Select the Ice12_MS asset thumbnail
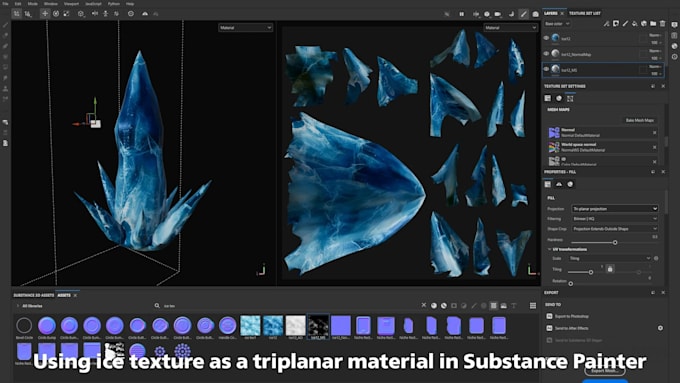680x383 pixels. [x=318, y=327]
